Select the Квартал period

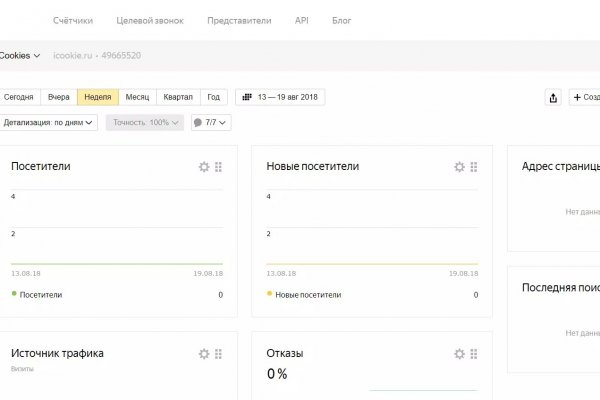[x=178, y=98]
